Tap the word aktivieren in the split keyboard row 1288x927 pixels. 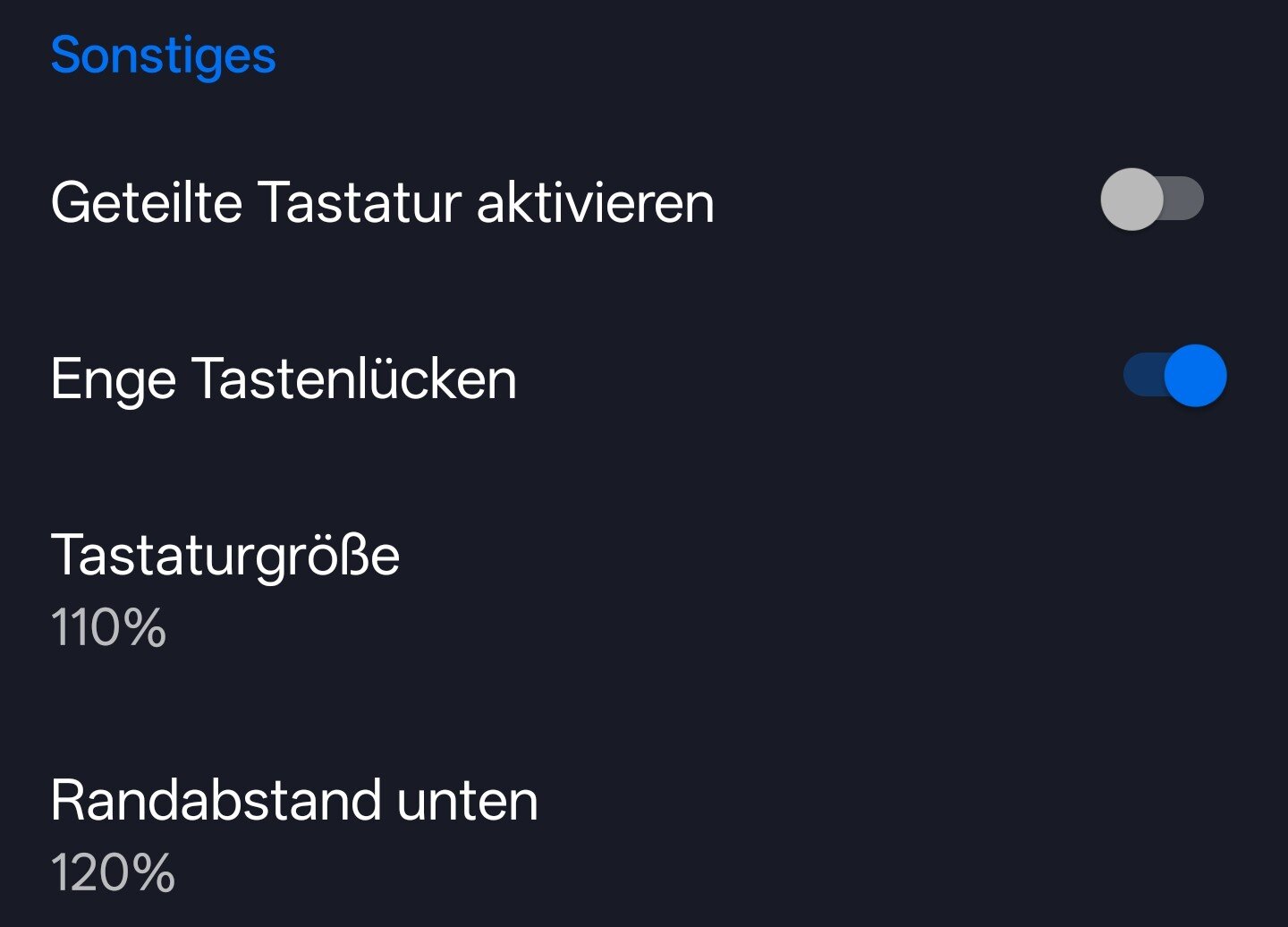[x=595, y=202]
